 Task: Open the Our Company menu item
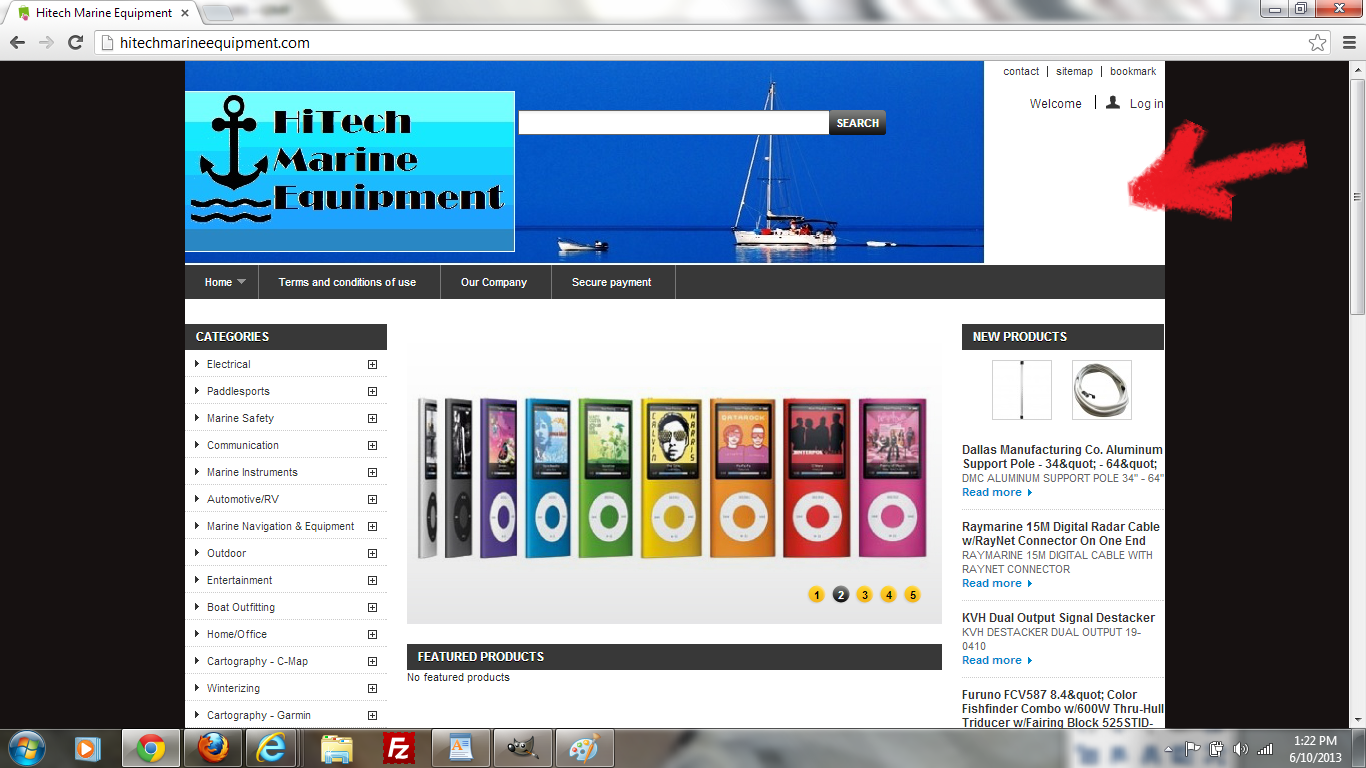494,282
